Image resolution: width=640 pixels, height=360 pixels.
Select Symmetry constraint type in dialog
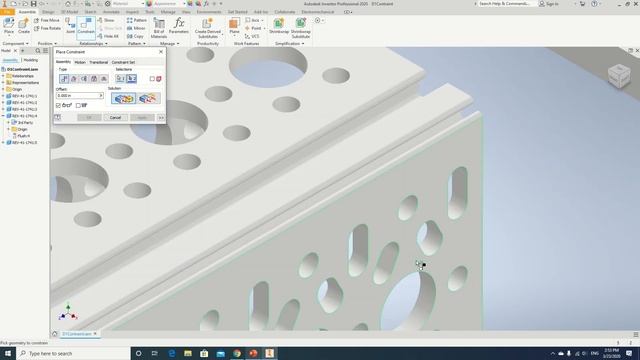click(x=104, y=78)
